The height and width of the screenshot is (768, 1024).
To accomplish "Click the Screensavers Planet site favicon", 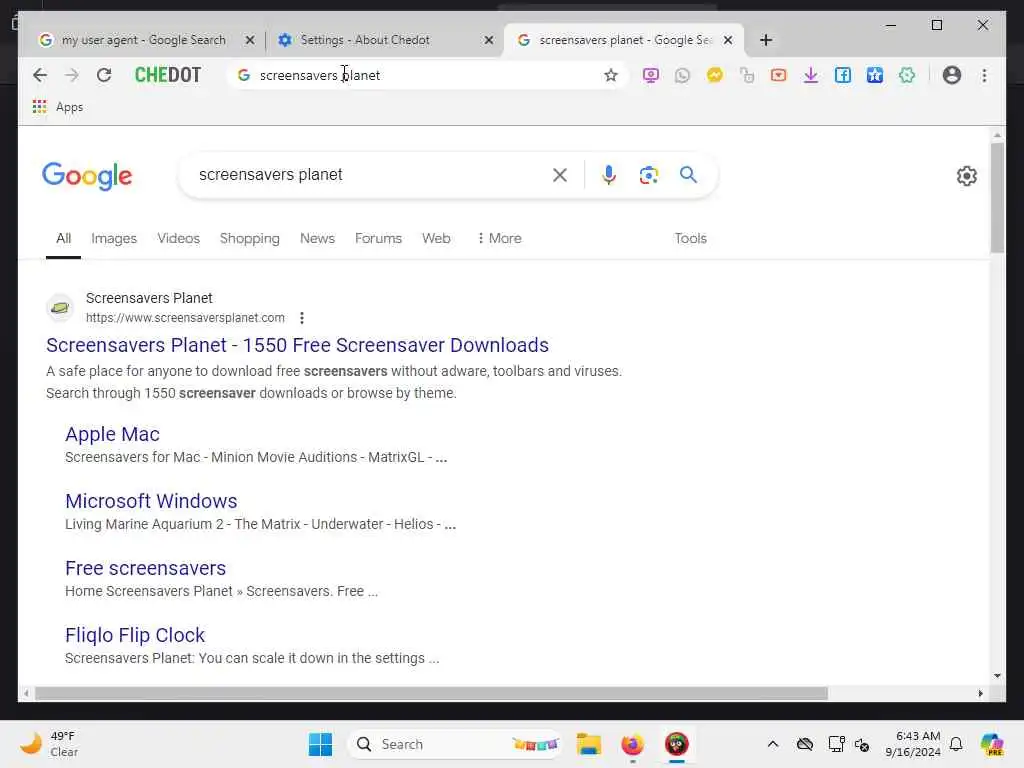I will [60, 308].
